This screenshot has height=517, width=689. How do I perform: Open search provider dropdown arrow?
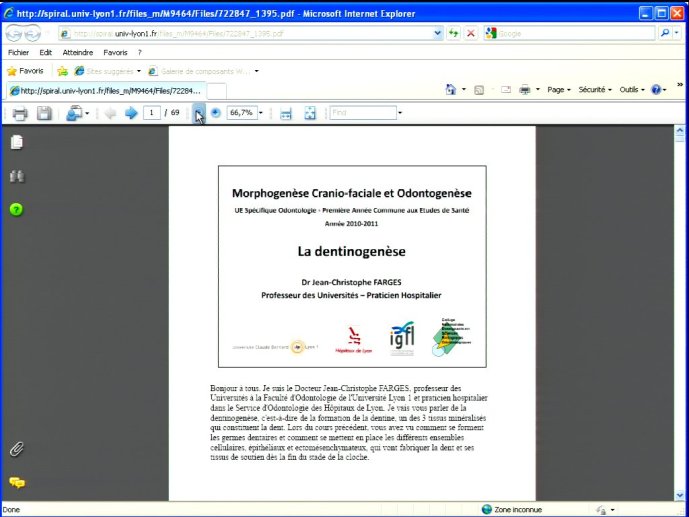(x=677, y=33)
